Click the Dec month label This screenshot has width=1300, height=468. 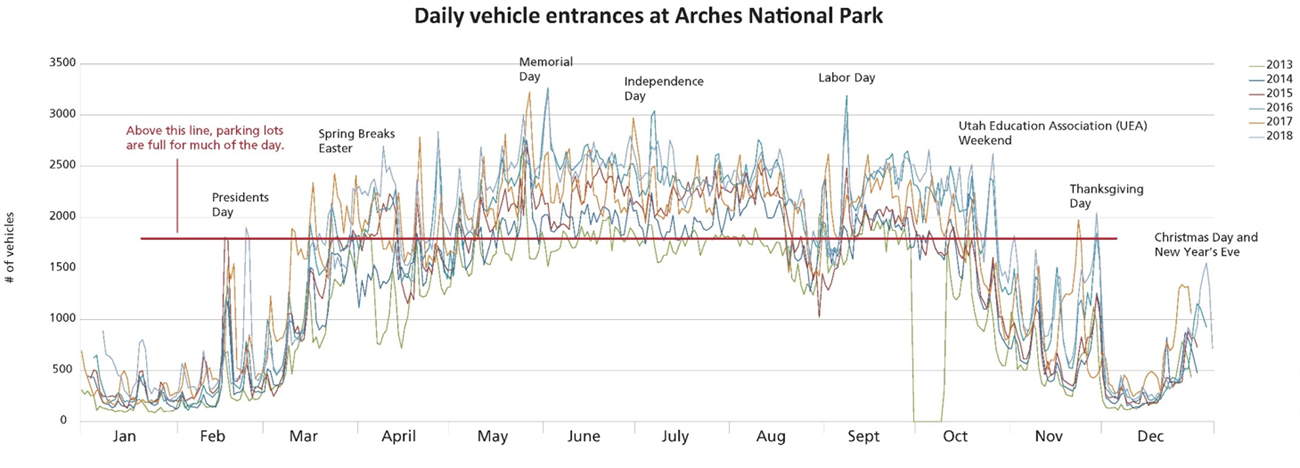pos(1150,437)
